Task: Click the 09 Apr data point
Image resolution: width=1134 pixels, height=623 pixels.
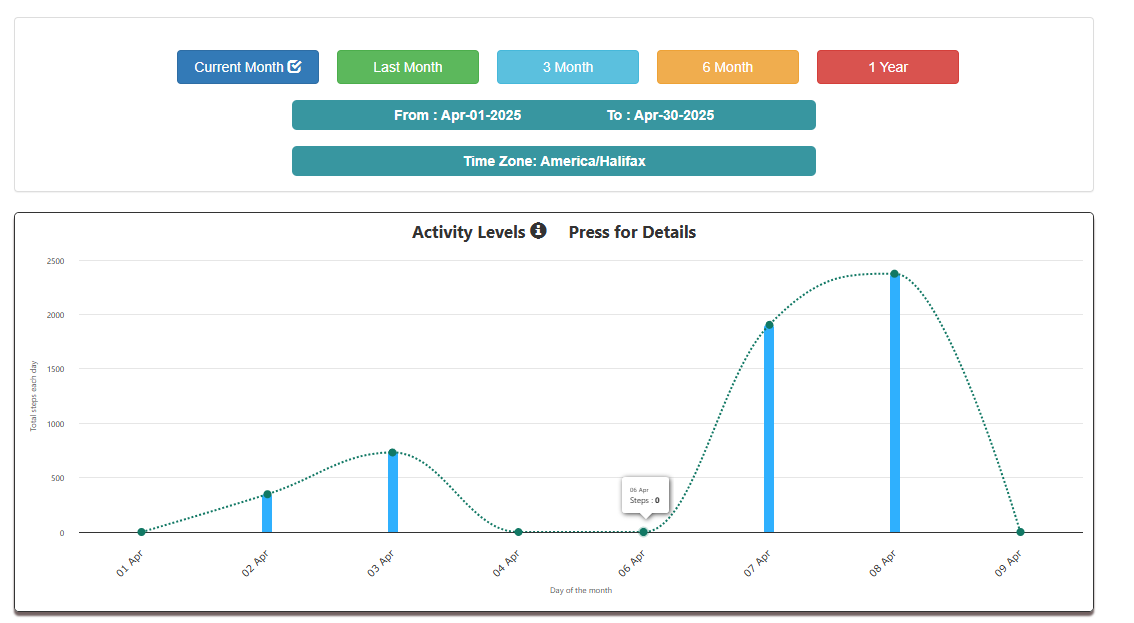Action: pos(1020,532)
